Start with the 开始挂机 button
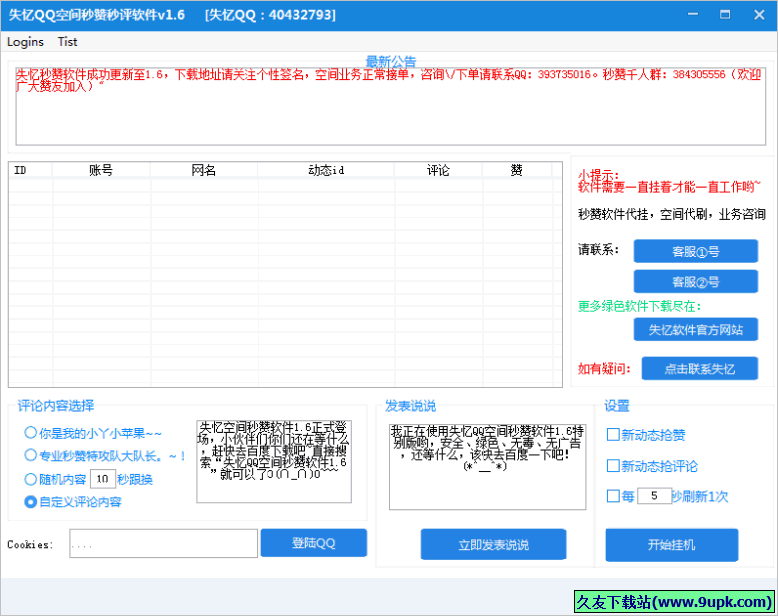The image size is (778, 616). click(671, 545)
